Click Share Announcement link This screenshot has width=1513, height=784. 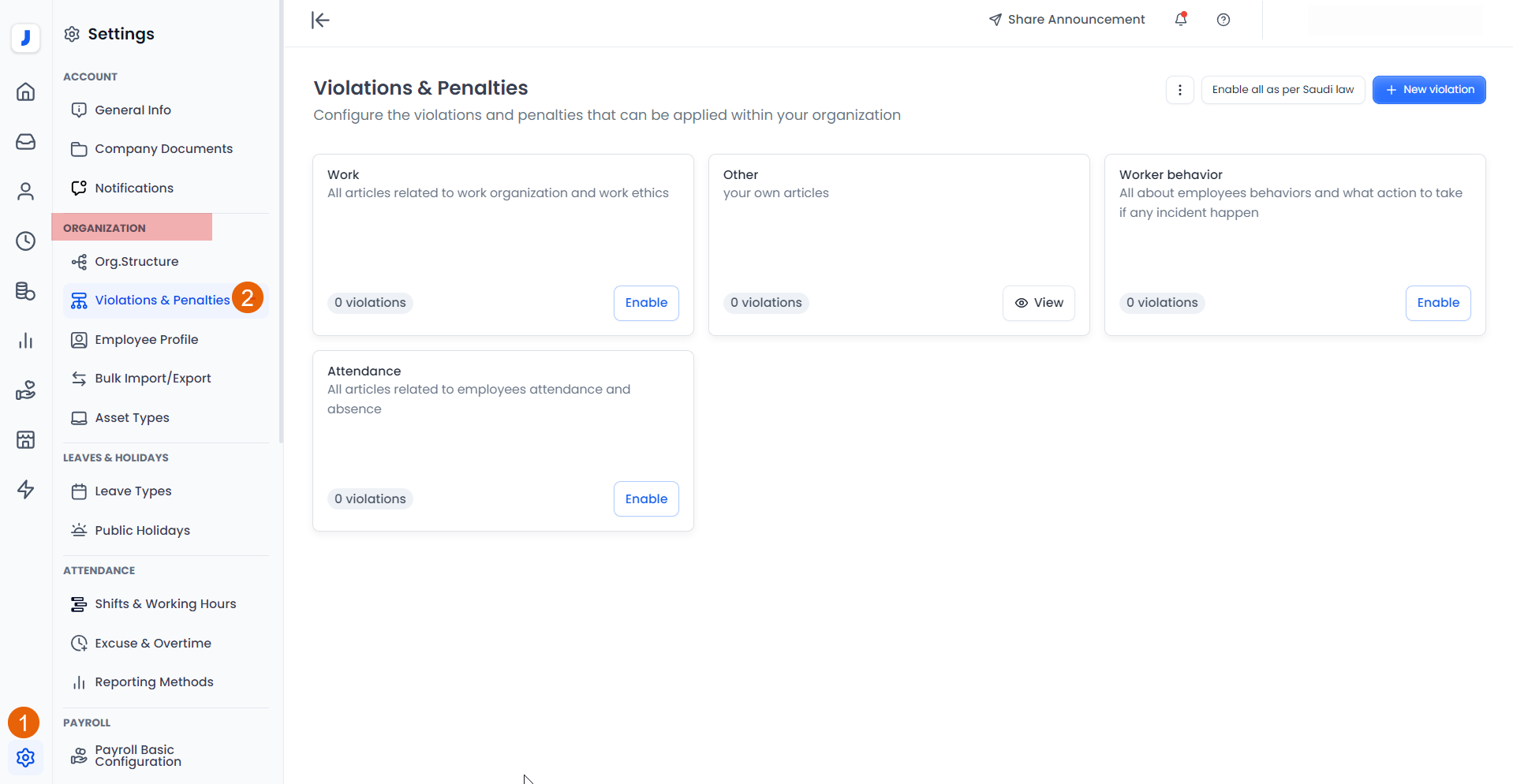1067,20
